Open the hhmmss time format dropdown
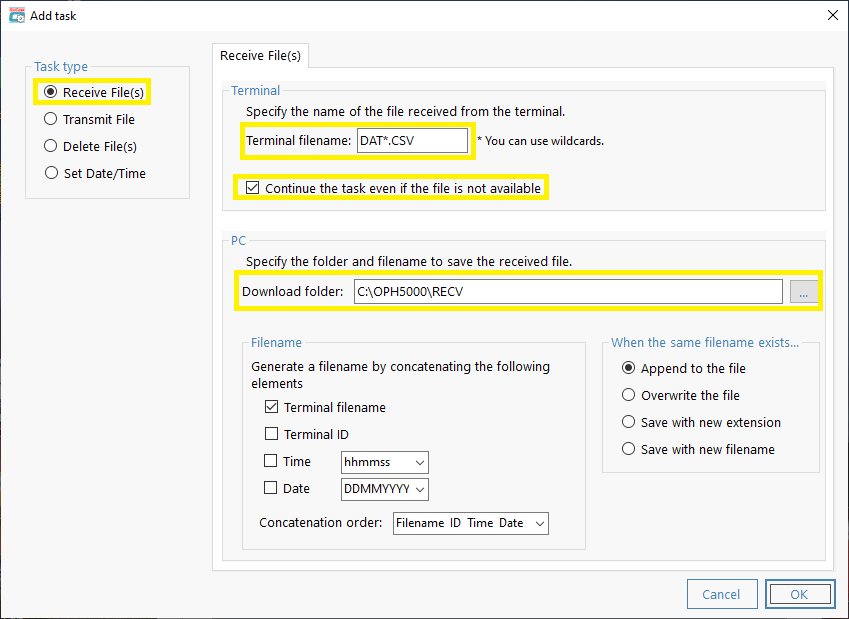This screenshot has width=849, height=619. [x=384, y=462]
